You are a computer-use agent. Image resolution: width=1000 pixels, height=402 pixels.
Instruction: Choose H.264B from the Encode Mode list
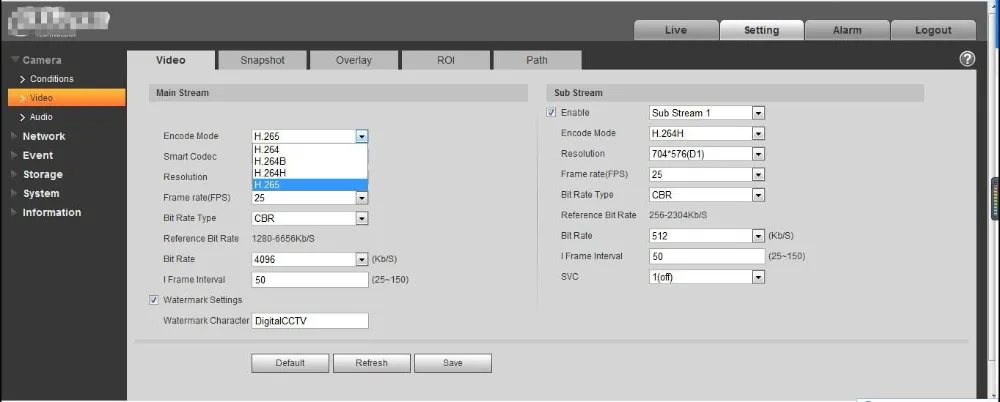tap(310, 161)
